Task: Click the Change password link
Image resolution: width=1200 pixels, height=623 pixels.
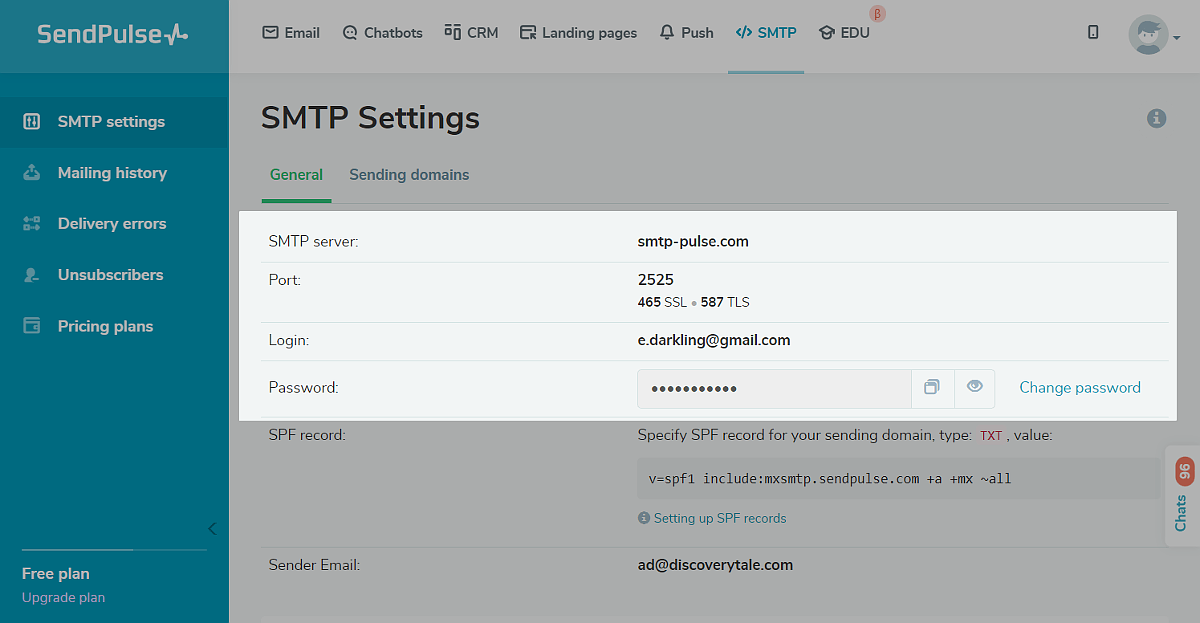Action: point(1080,387)
